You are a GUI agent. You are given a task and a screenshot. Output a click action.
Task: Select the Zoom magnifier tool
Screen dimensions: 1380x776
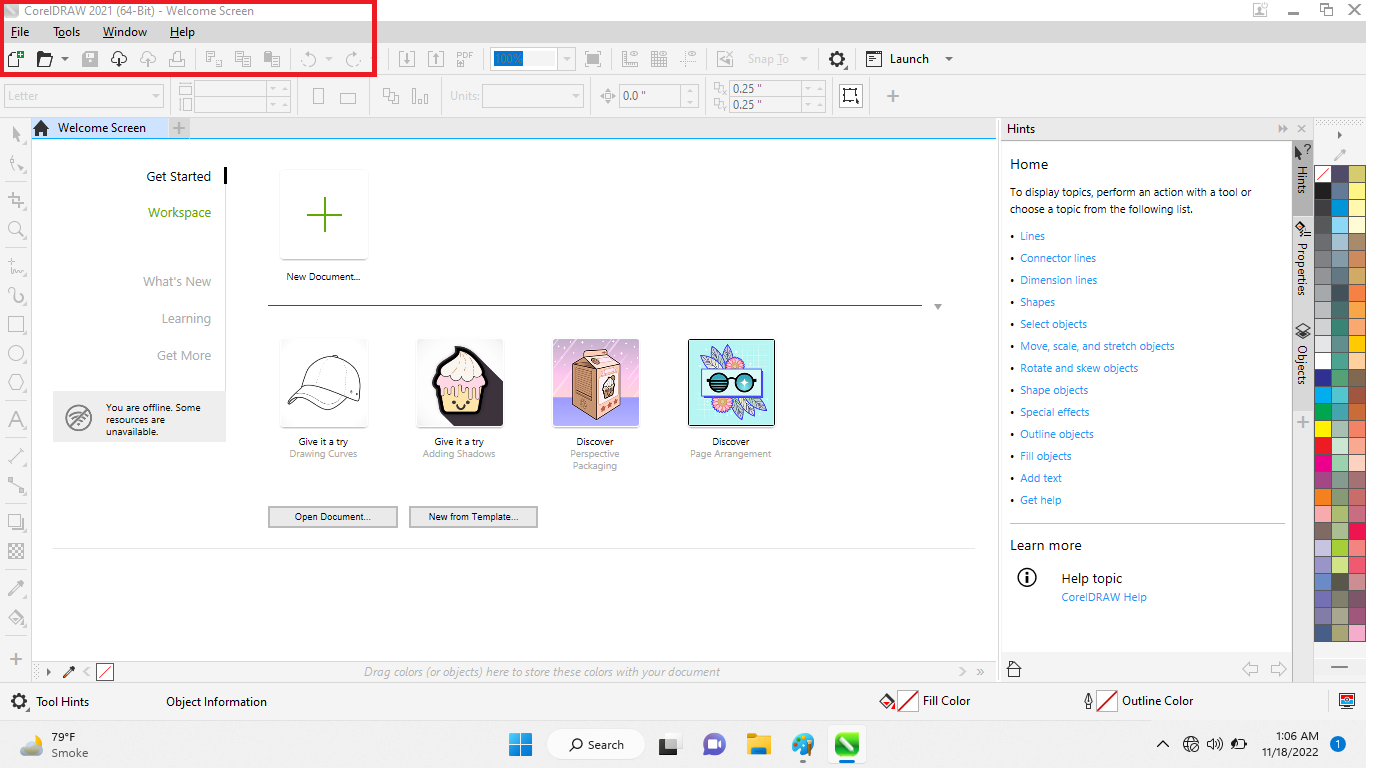click(16, 230)
